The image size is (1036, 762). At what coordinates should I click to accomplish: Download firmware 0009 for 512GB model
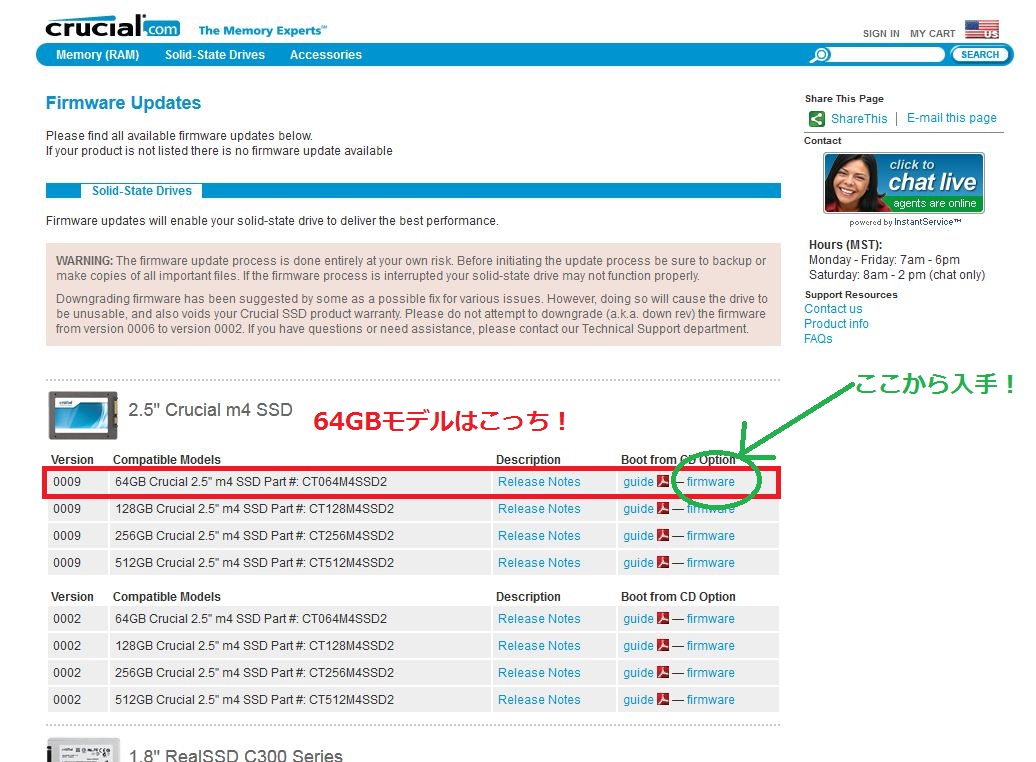point(710,563)
